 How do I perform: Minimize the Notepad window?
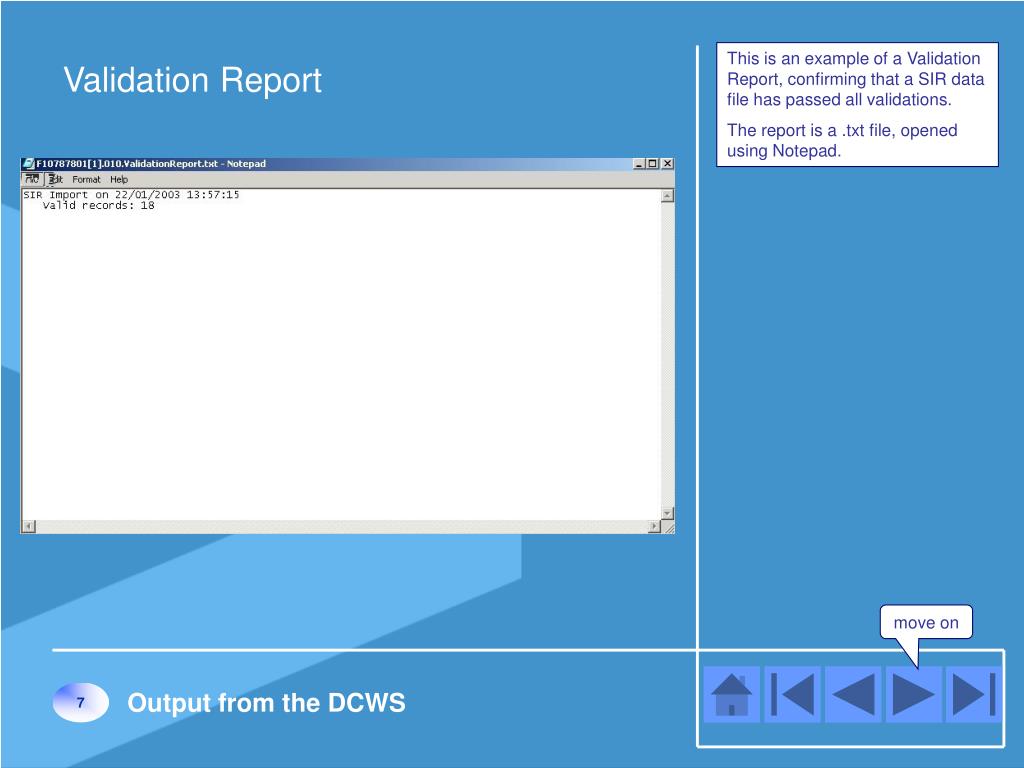click(x=639, y=164)
